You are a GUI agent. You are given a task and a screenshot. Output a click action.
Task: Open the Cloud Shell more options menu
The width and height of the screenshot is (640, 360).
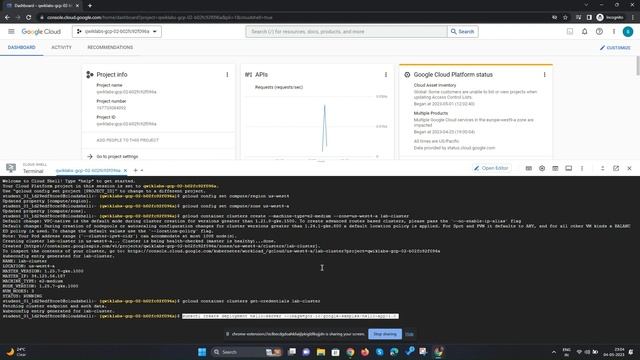[582, 168]
